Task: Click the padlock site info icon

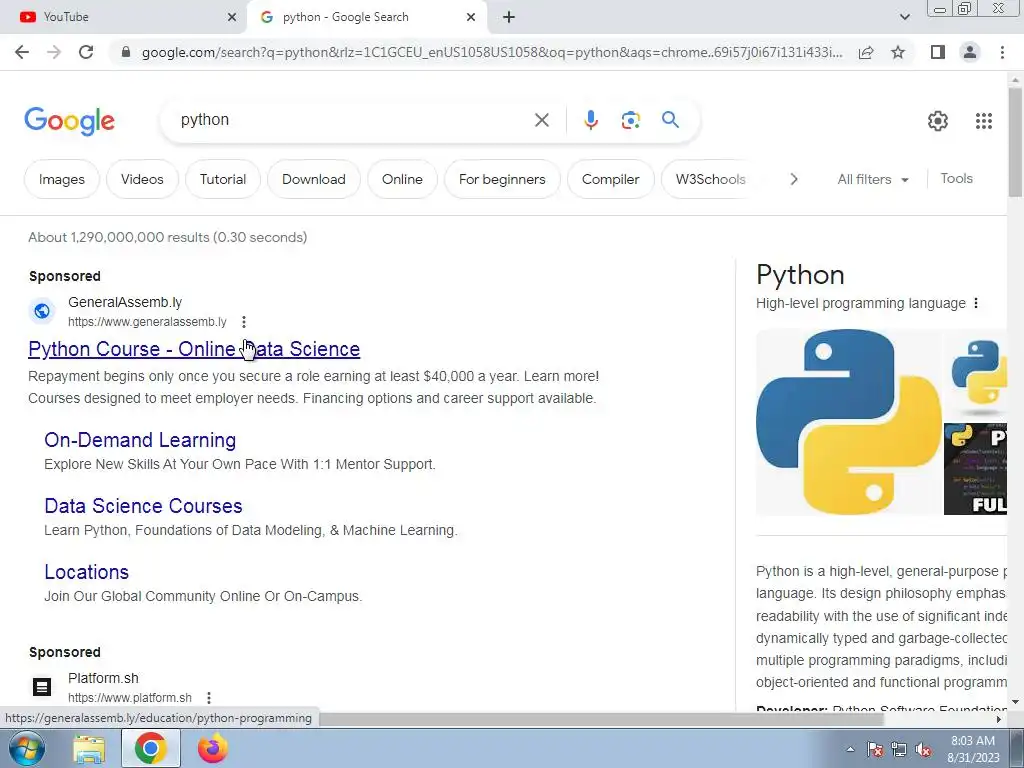Action: pyautogui.click(x=126, y=52)
